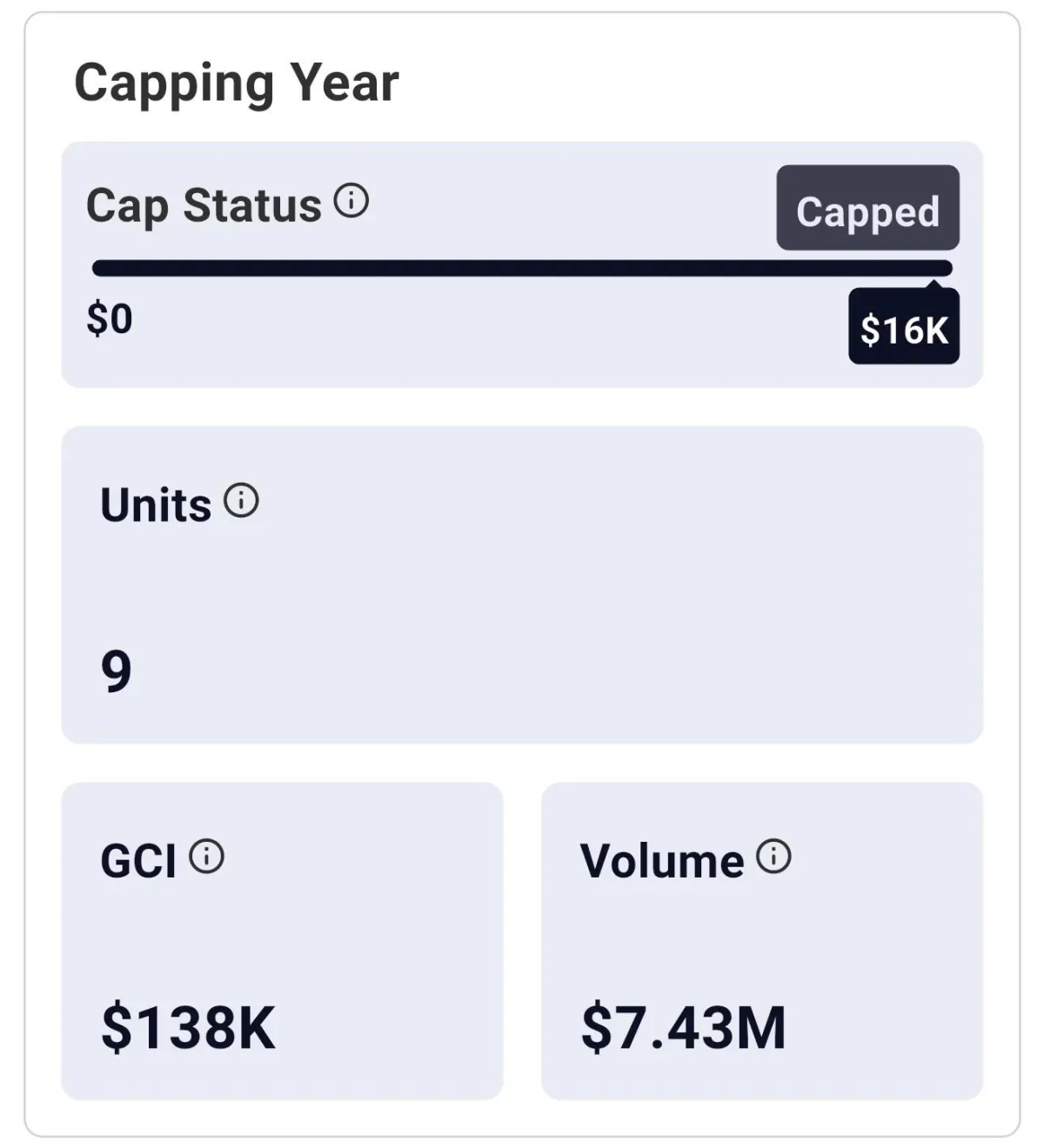Select the Volume label text
This screenshot has height=1148, width=1044.
coord(662,862)
